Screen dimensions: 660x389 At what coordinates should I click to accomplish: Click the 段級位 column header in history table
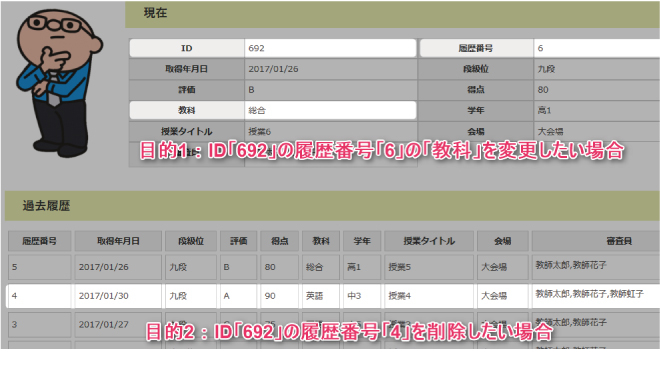(x=191, y=241)
